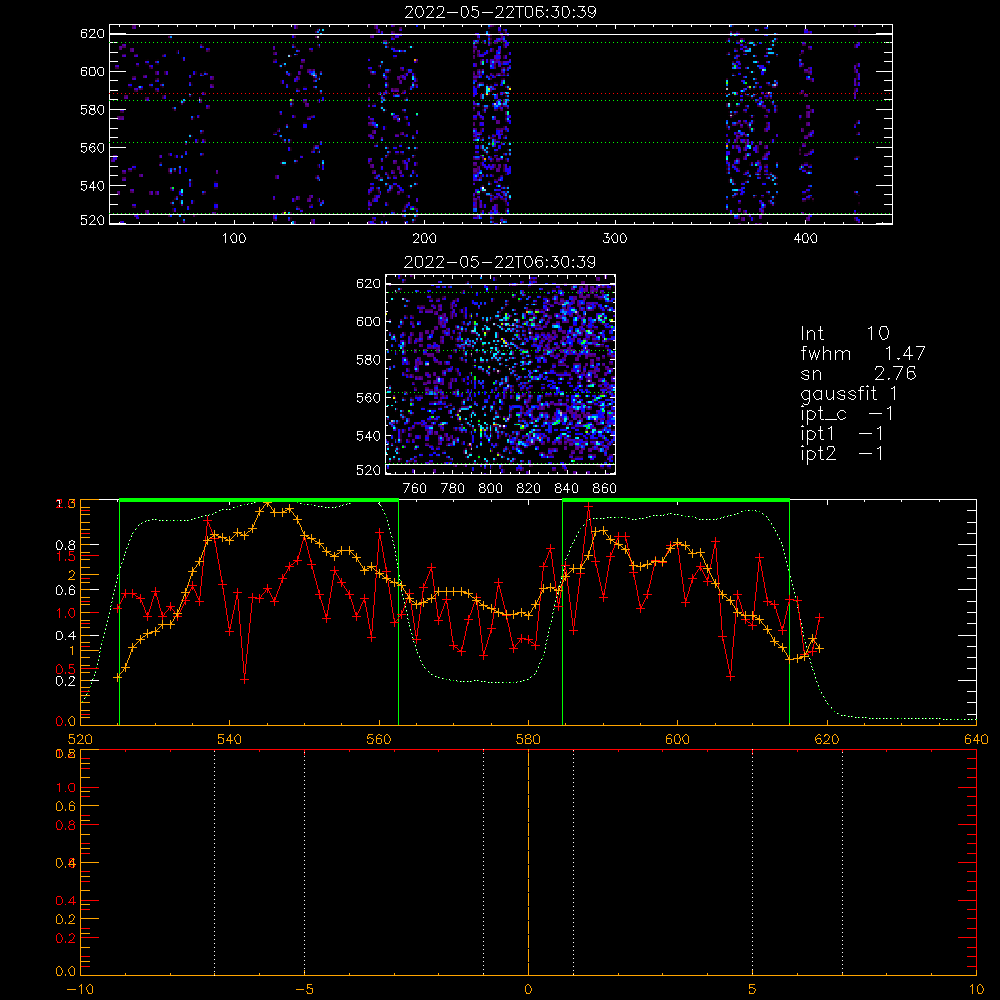Select the small square zoomed image panel
1000x1000 pixels.
click(x=501, y=374)
